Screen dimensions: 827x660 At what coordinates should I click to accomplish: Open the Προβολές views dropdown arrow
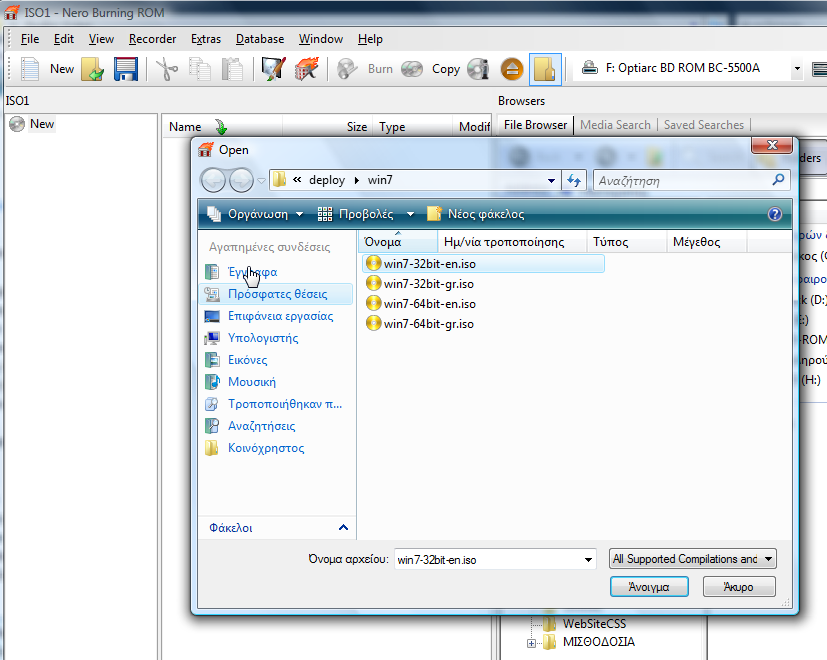[410, 214]
